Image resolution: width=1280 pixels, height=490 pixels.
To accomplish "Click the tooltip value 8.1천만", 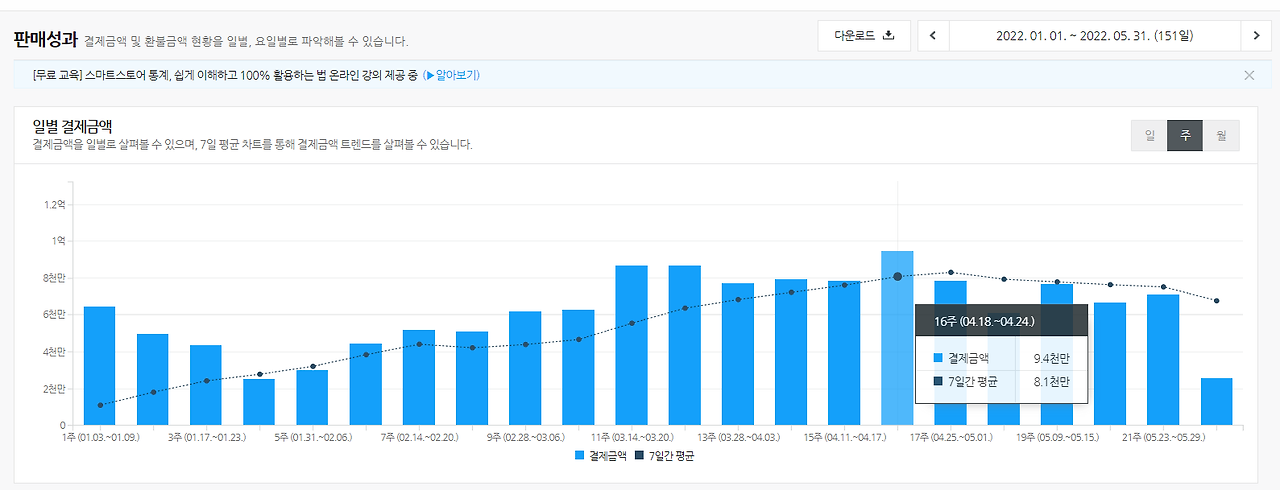I will point(1051,381).
